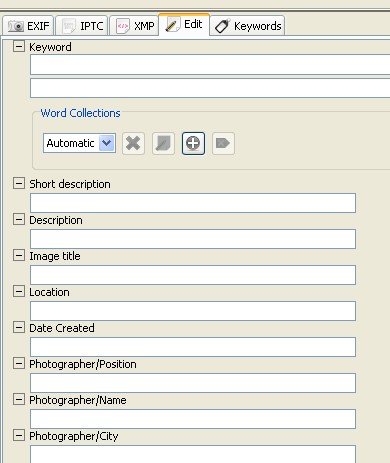
Task: Open the IPTC tab
Action: (82, 26)
